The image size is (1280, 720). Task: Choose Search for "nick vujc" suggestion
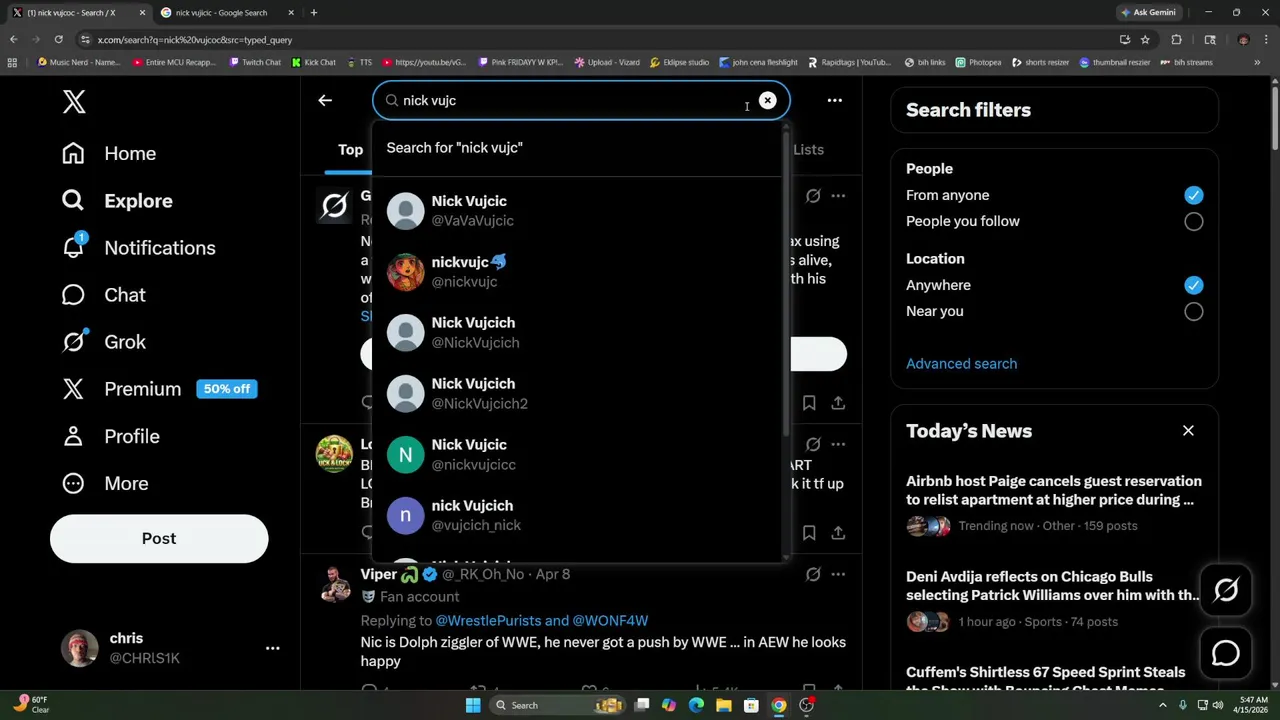point(579,148)
